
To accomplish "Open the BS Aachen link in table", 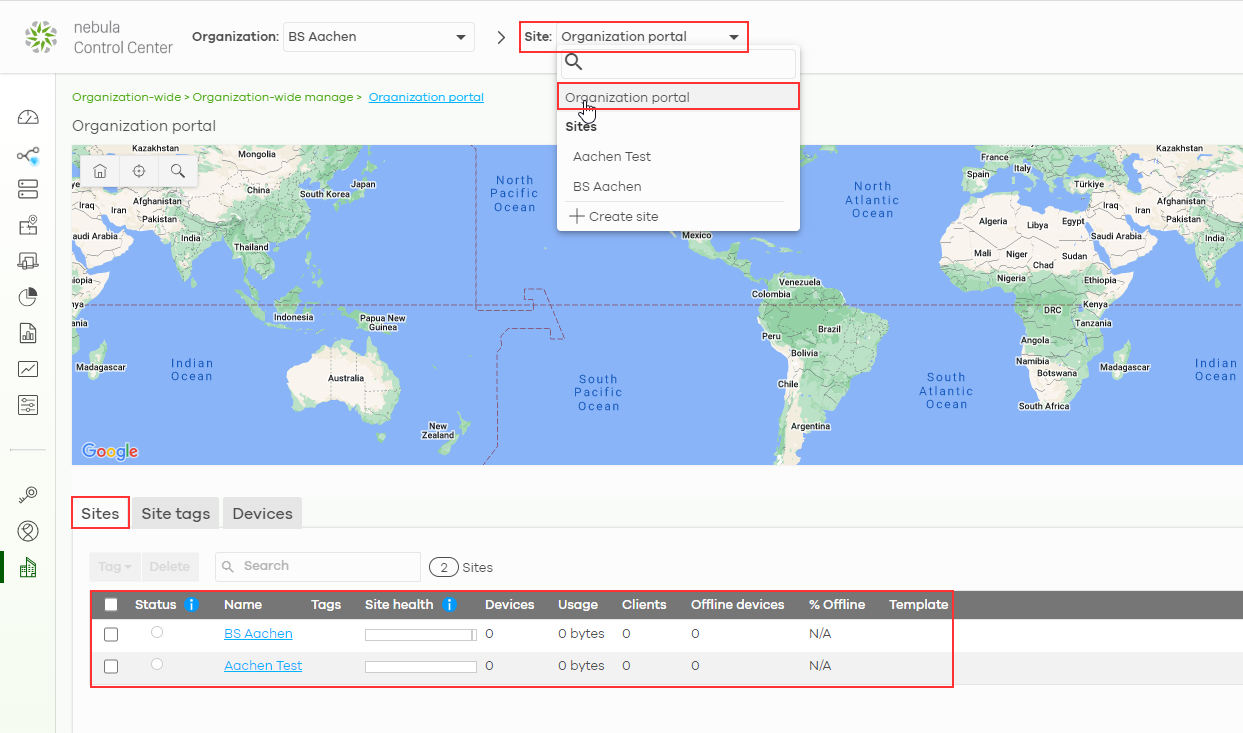I will pyautogui.click(x=258, y=634).
